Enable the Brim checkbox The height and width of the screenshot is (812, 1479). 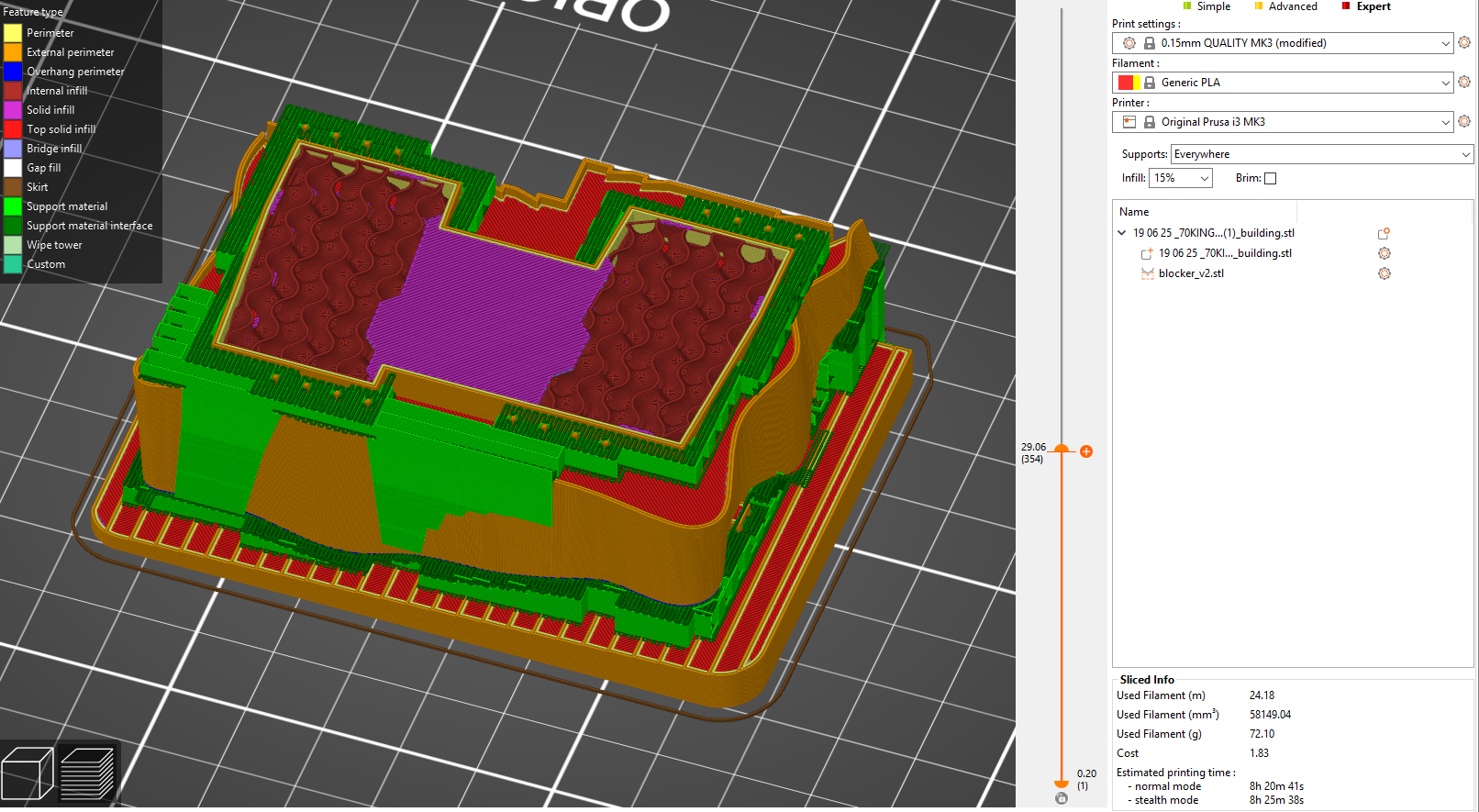pos(1270,178)
